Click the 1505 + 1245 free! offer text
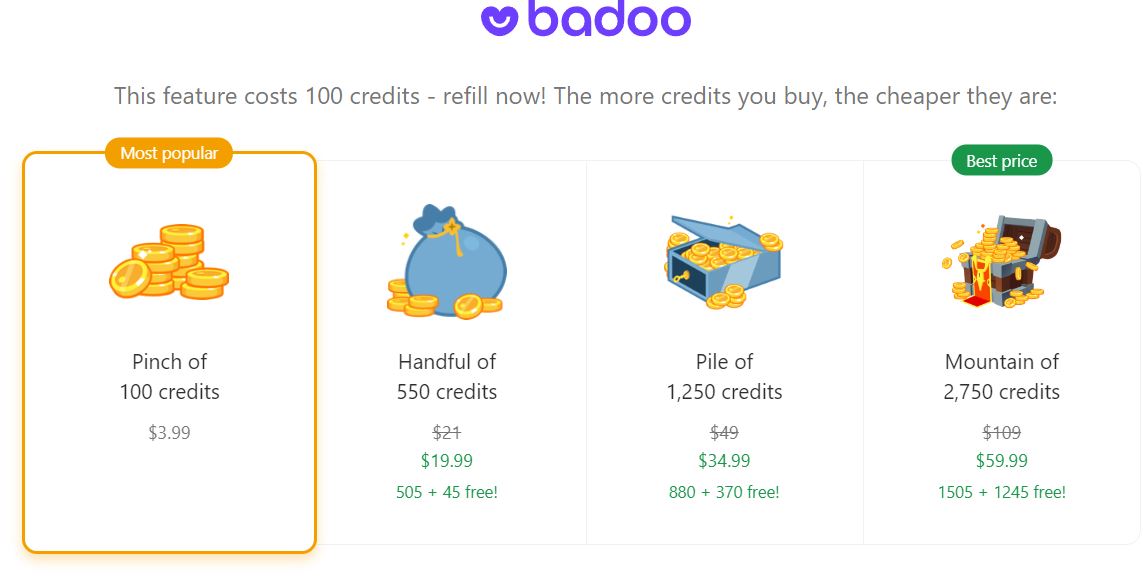 [x=1002, y=492]
